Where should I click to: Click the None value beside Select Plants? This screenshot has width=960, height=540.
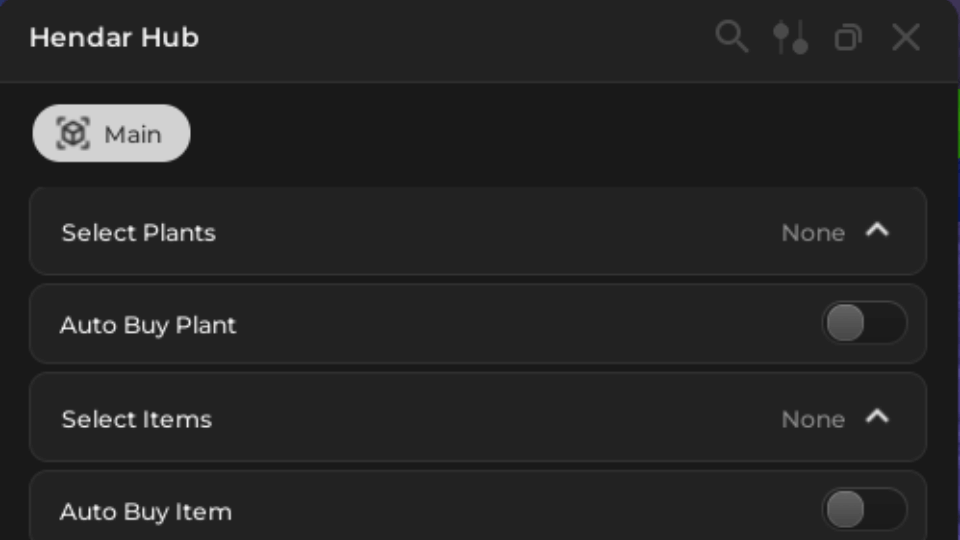813,233
